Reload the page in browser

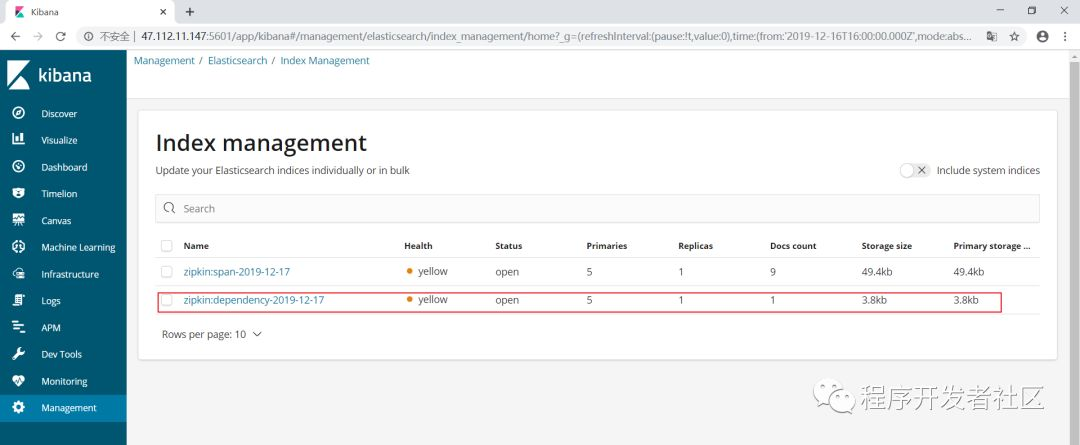click(x=61, y=37)
